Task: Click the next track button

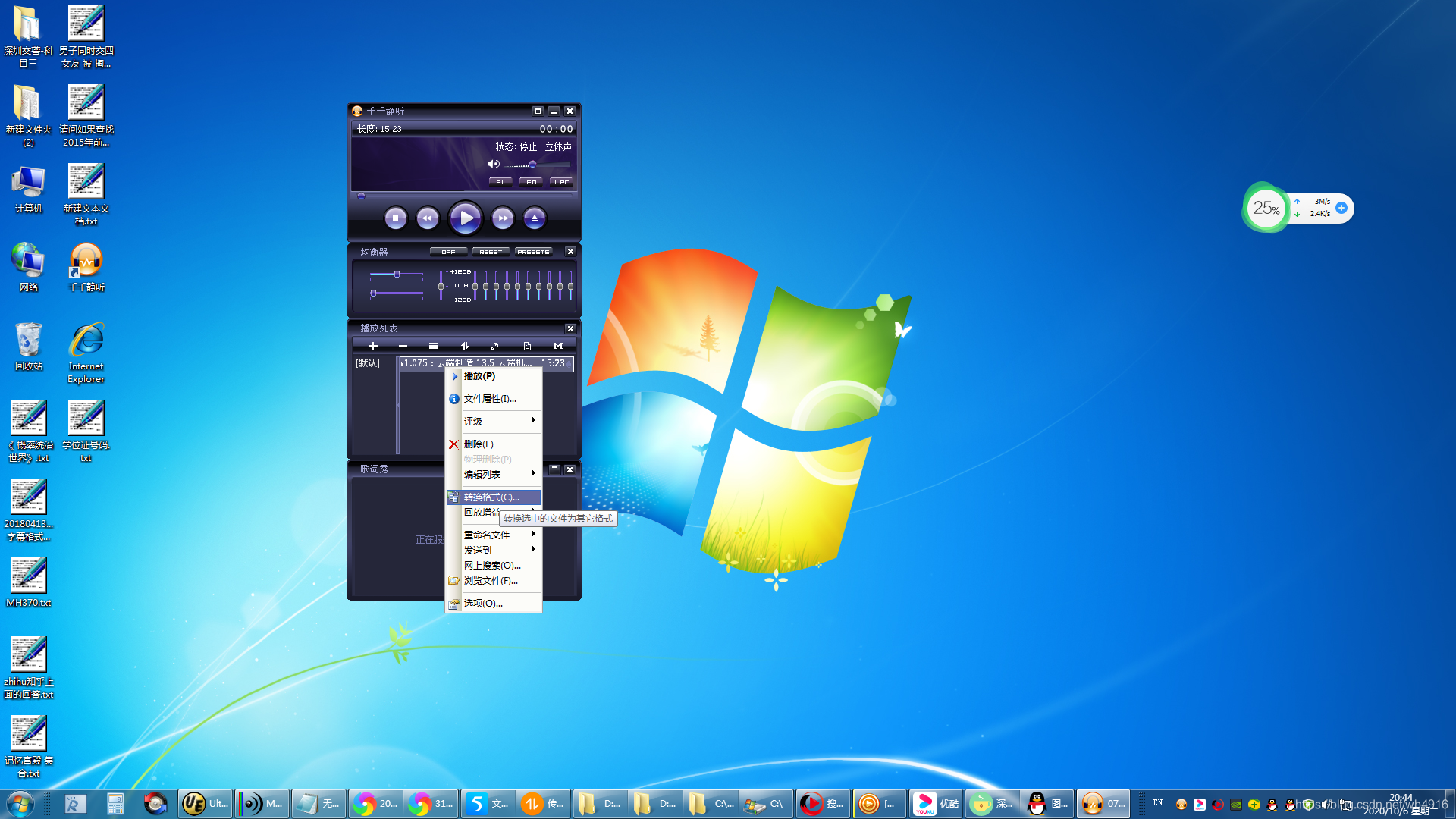Action: pyautogui.click(x=502, y=218)
